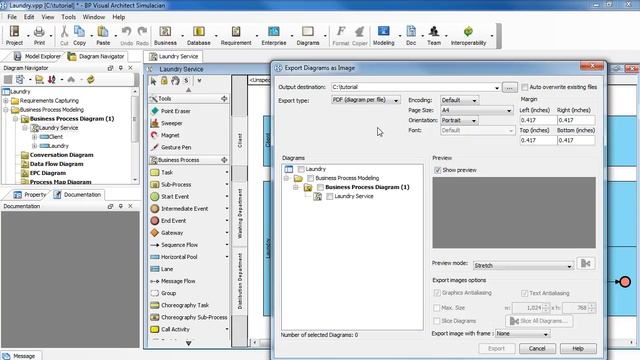Toggle the Slice Diagrams checkbox

tap(437, 321)
